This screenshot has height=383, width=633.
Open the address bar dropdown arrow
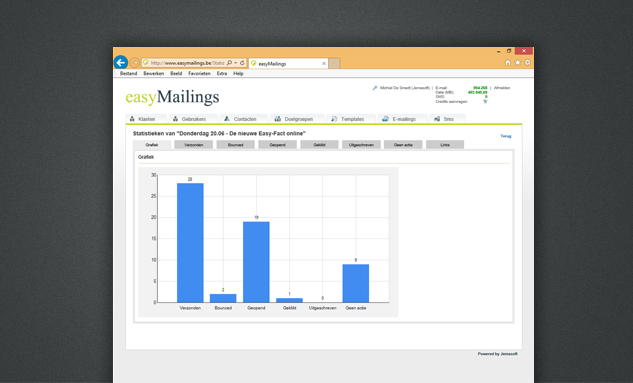[235, 63]
